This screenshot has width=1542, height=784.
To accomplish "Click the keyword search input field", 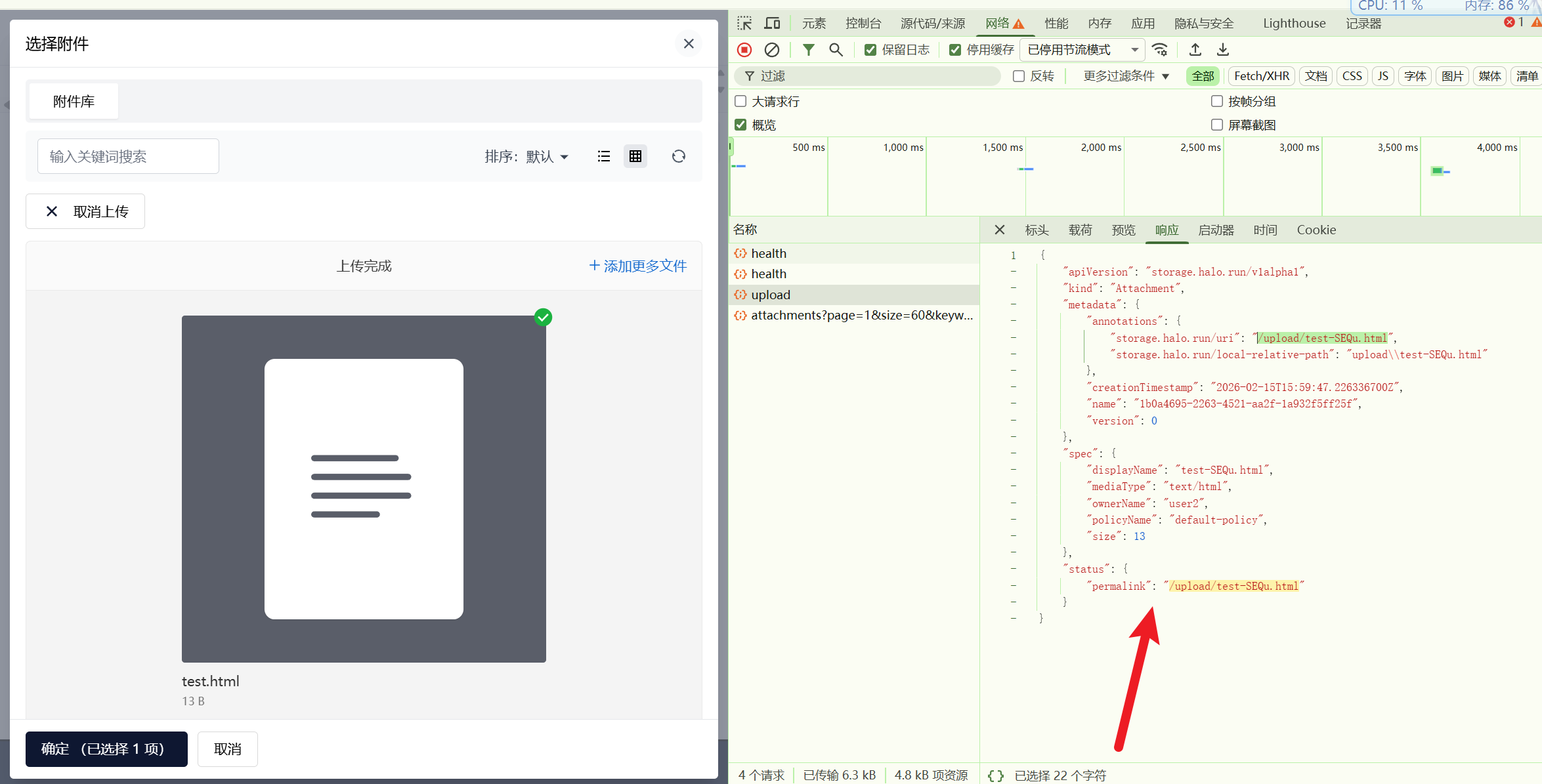I will point(128,156).
